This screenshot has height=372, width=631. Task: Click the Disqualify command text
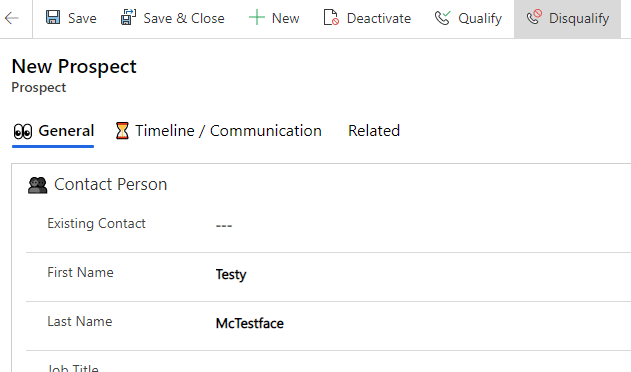click(x=579, y=19)
